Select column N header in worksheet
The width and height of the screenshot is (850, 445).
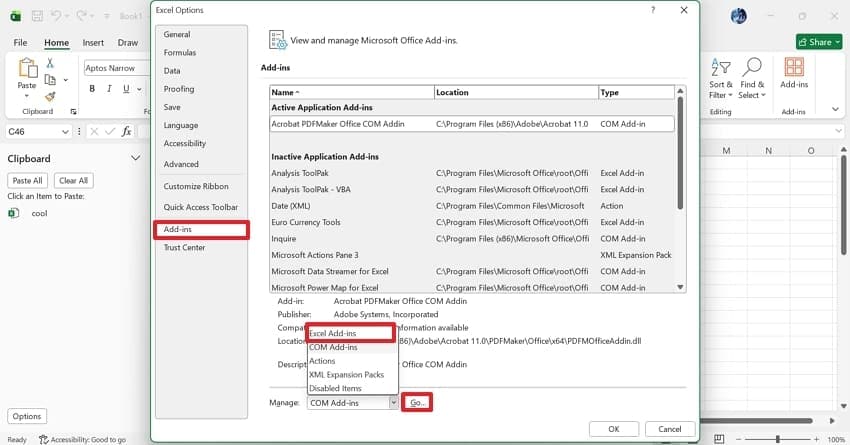(x=768, y=151)
